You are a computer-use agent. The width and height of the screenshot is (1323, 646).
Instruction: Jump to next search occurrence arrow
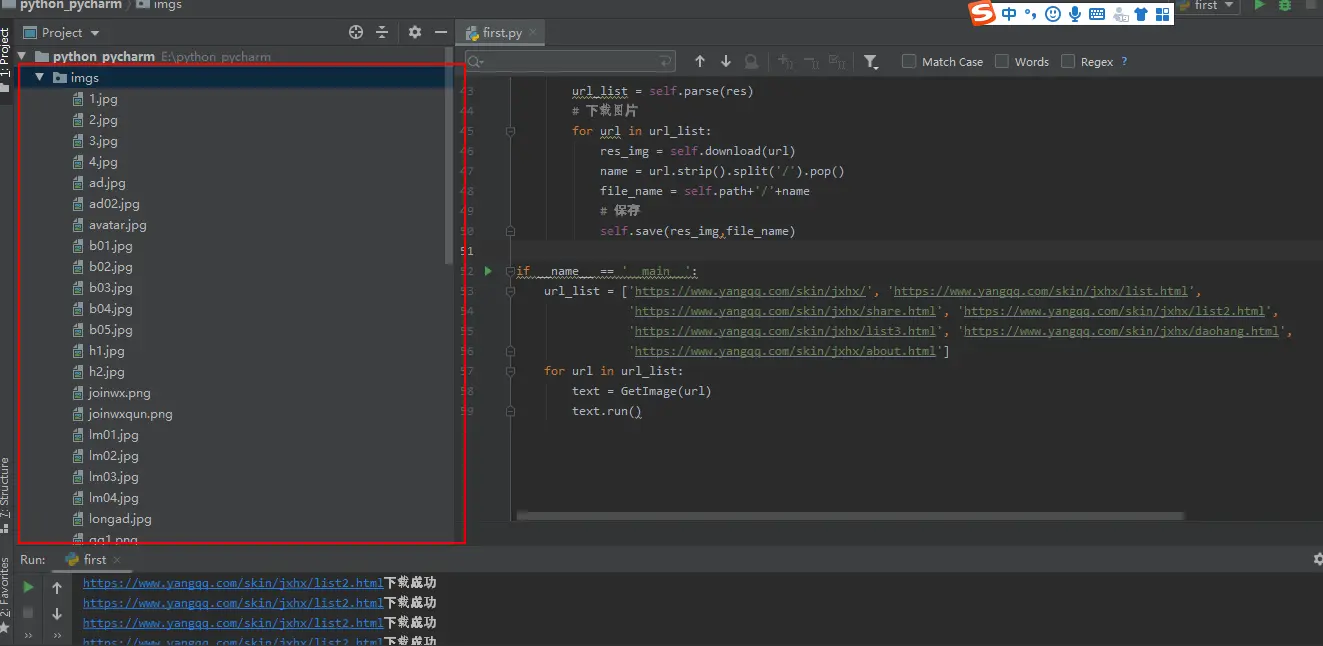click(726, 62)
